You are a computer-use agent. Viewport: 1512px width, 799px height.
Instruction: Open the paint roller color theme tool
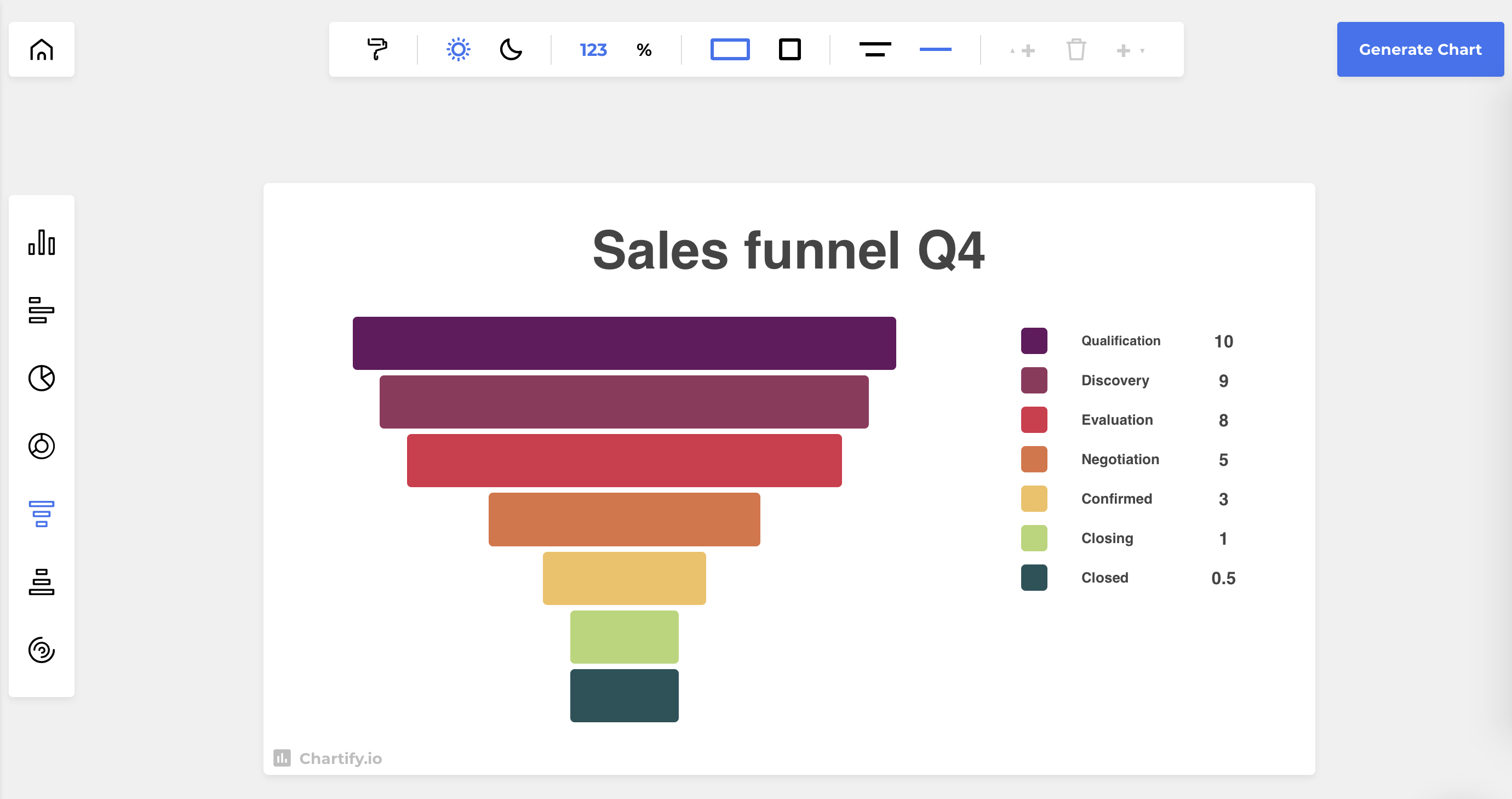[377, 49]
